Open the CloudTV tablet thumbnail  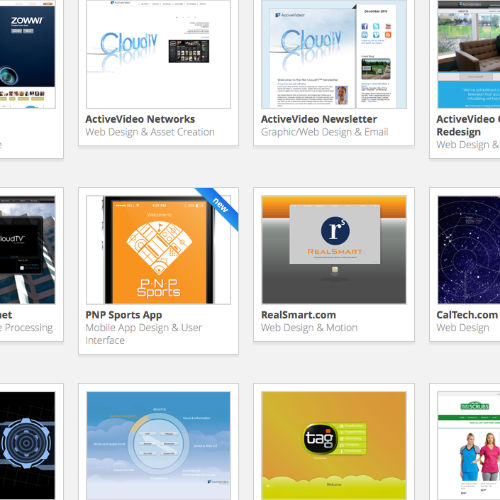pyautogui.click(x=27, y=250)
